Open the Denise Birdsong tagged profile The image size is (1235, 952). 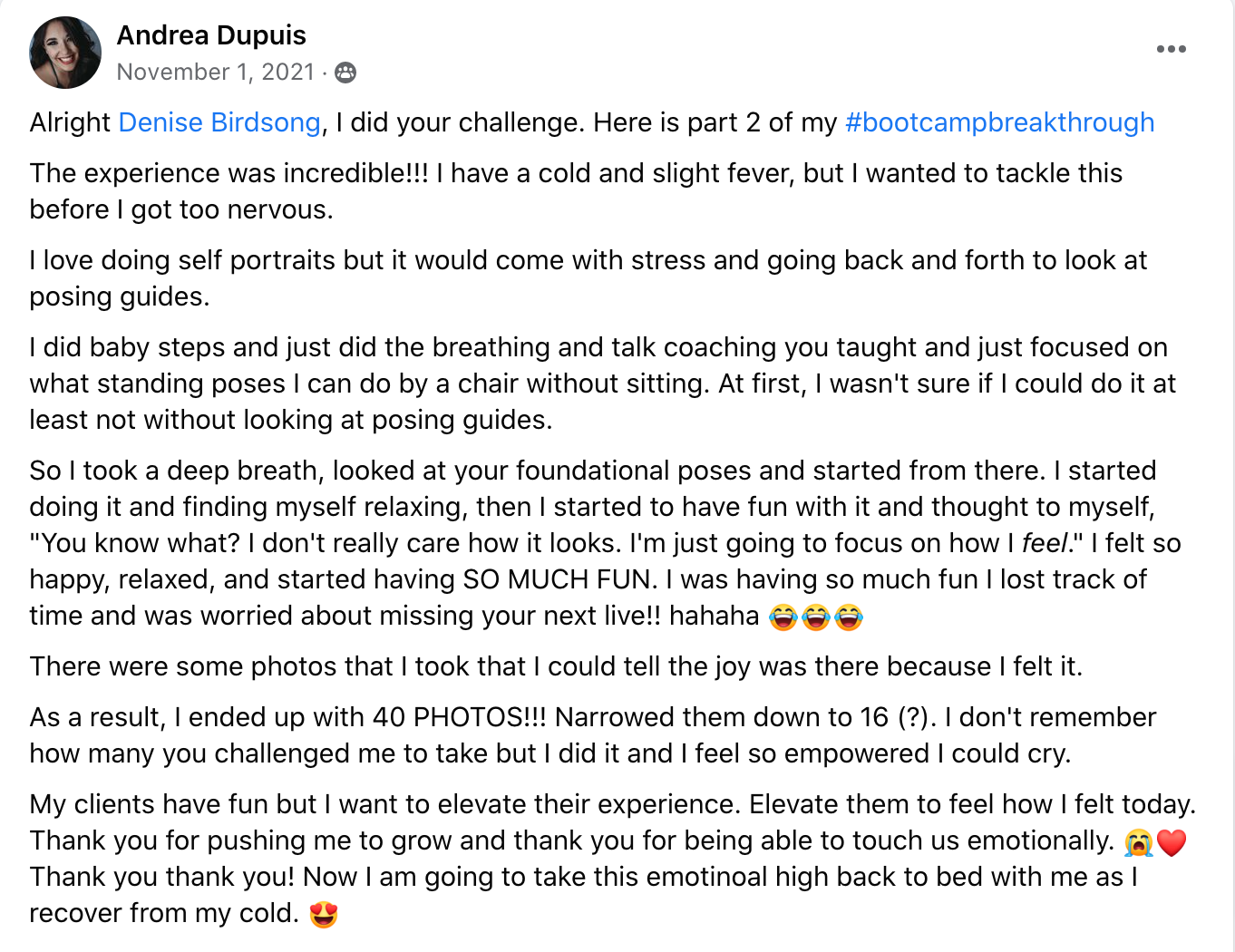pos(219,122)
